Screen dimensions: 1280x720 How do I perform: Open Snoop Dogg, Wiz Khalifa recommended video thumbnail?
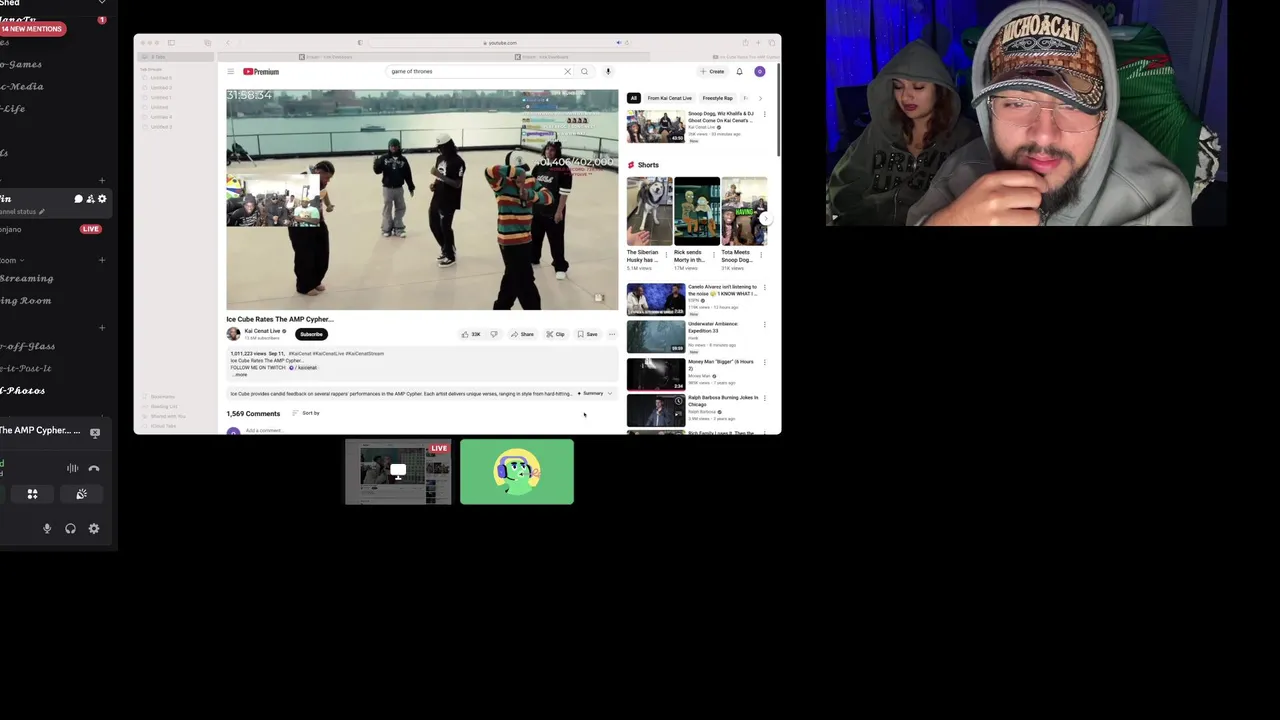point(656,127)
